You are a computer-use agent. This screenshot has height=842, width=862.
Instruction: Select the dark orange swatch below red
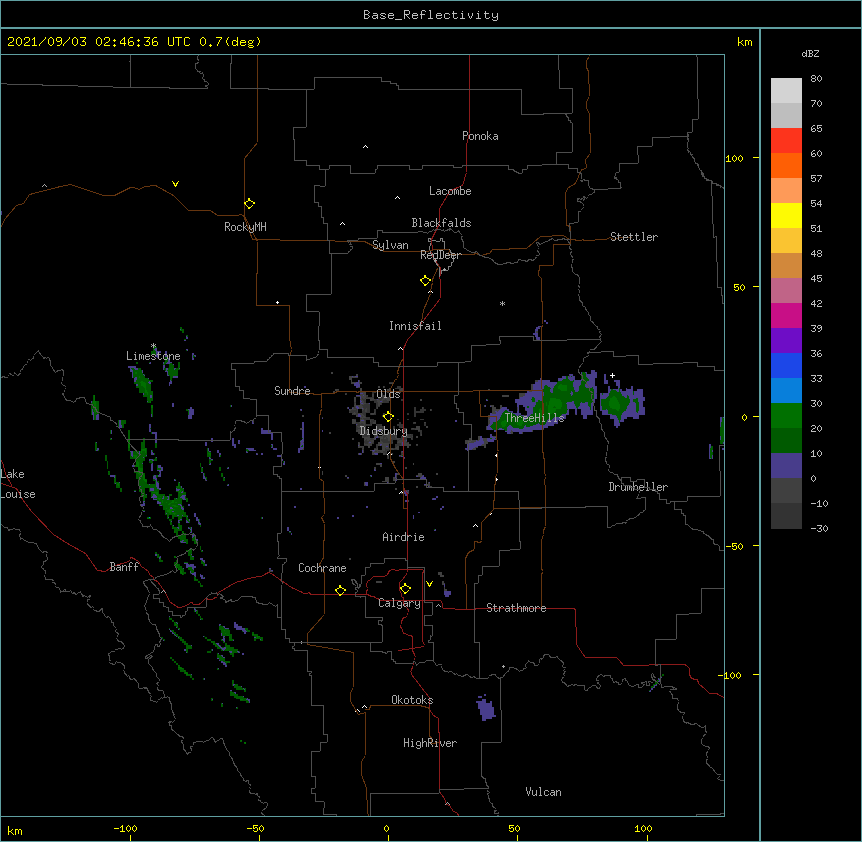(x=786, y=165)
